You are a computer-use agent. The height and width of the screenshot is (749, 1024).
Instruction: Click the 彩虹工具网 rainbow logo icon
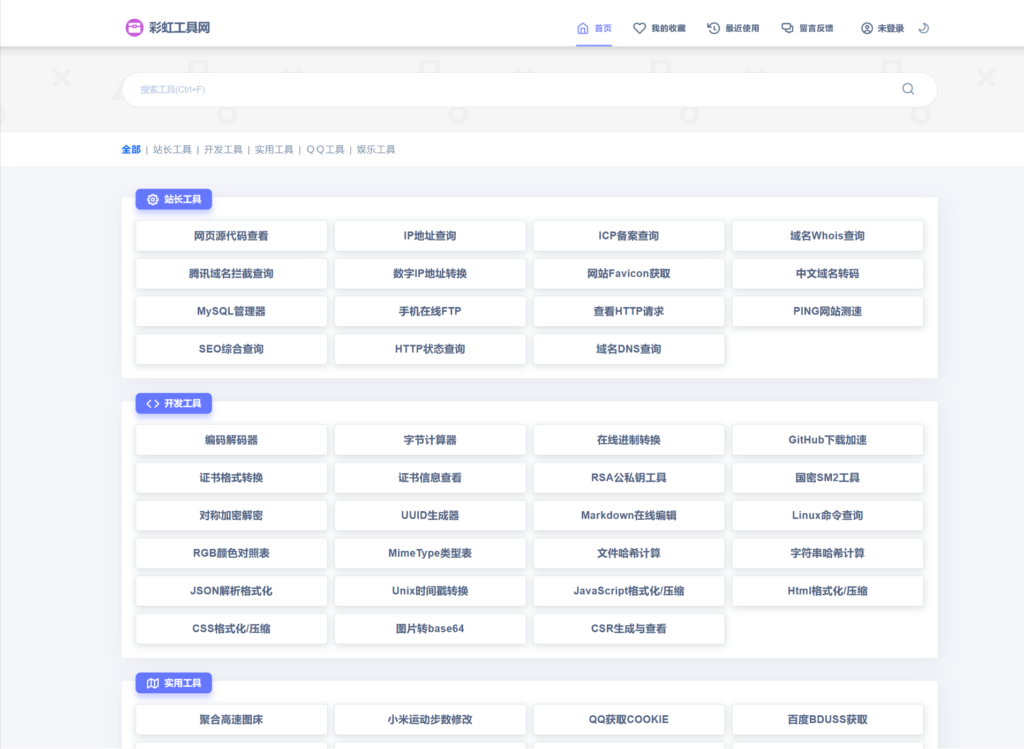click(133, 27)
